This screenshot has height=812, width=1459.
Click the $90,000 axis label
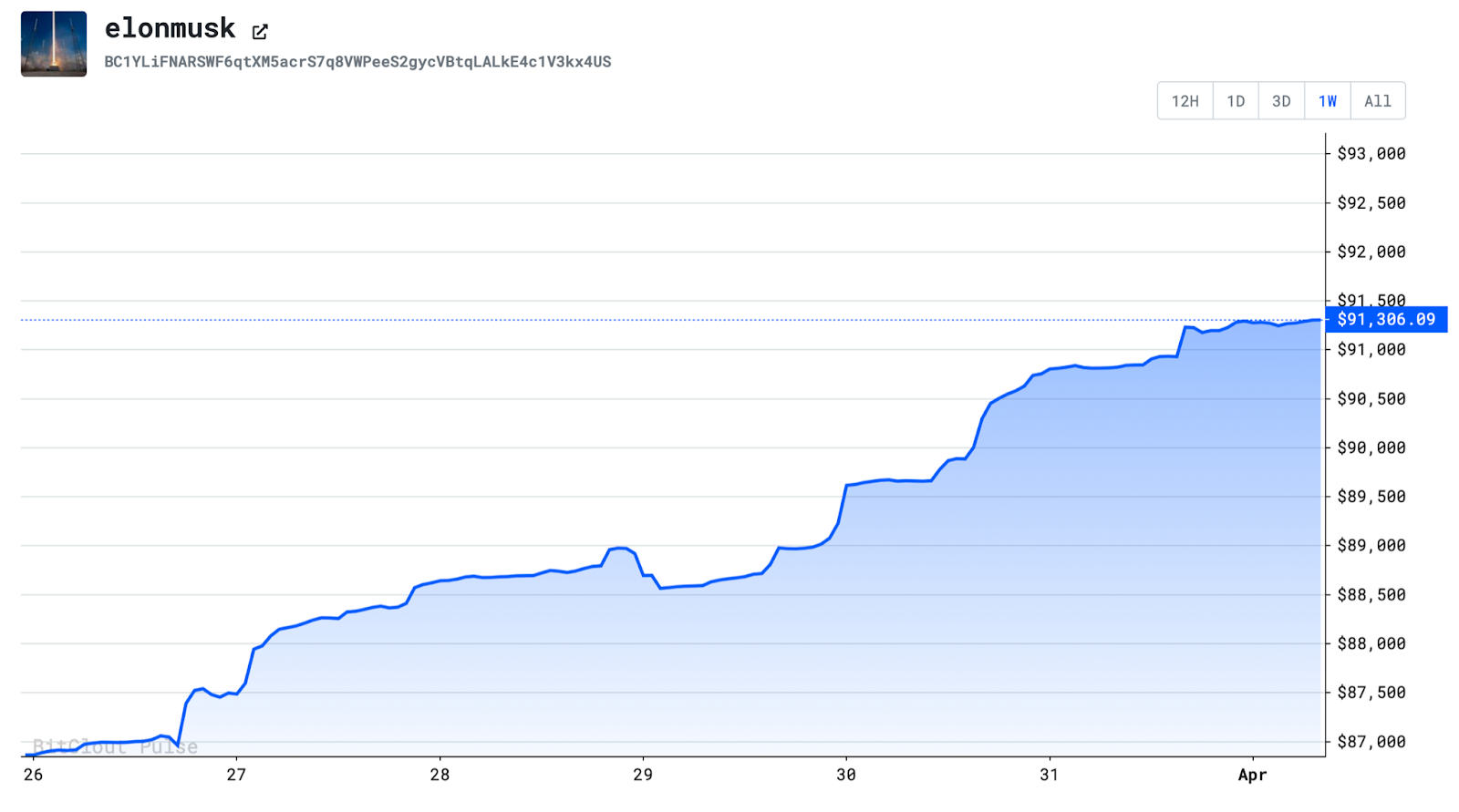(x=1371, y=448)
